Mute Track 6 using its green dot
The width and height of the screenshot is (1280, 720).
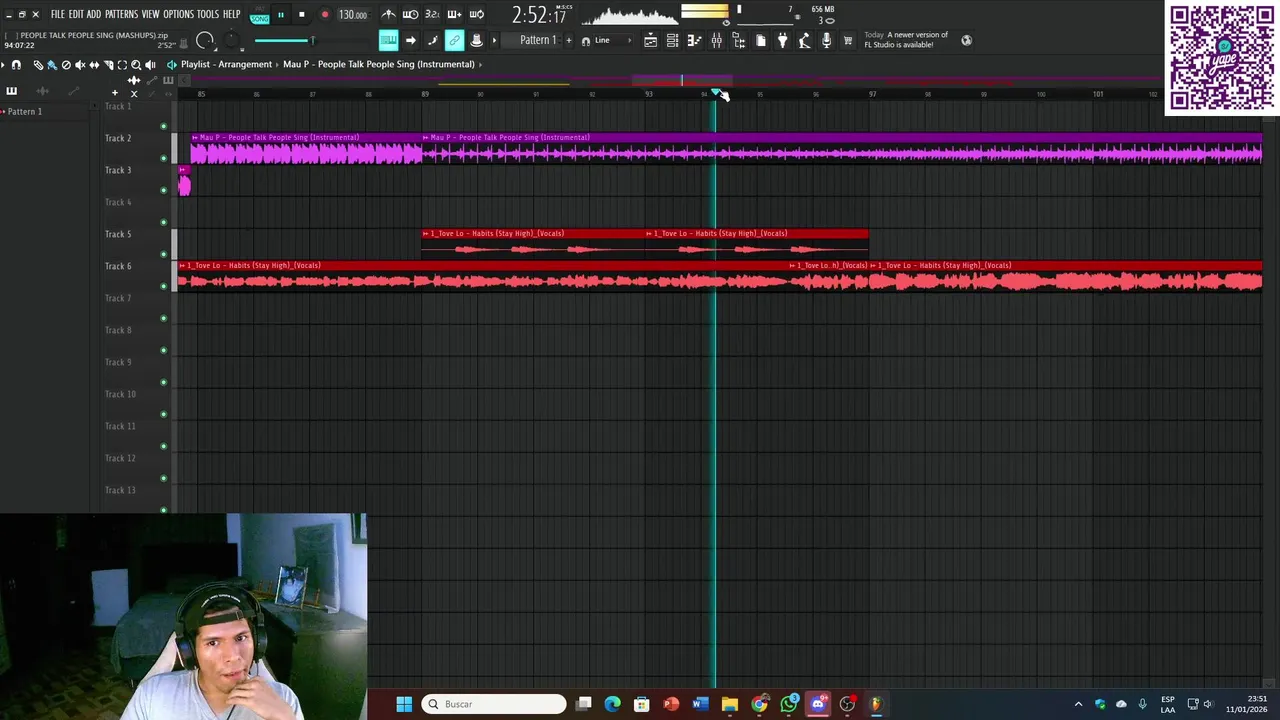164,286
